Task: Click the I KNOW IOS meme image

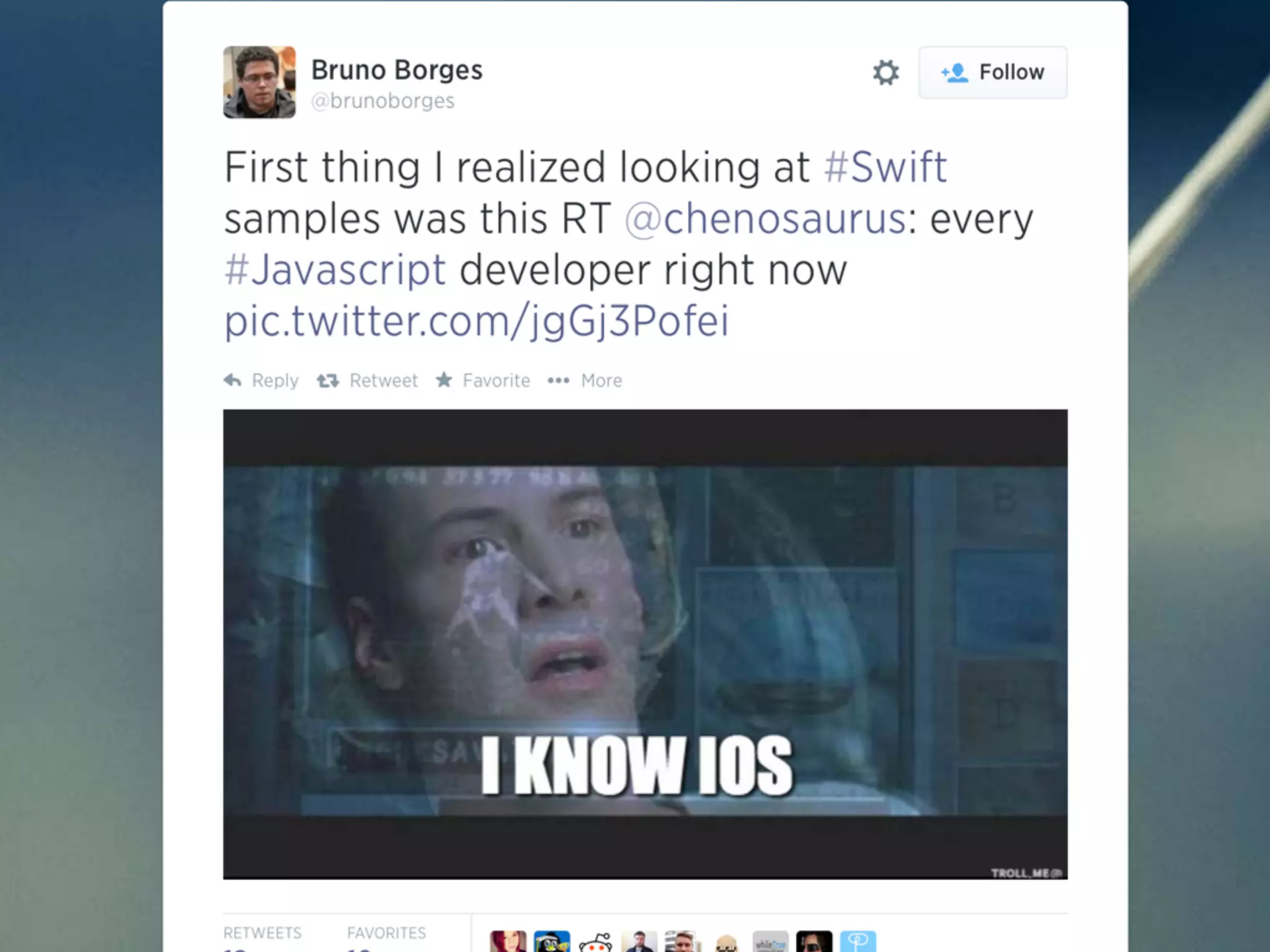Action: pyautogui.click(x=646, y=644)
